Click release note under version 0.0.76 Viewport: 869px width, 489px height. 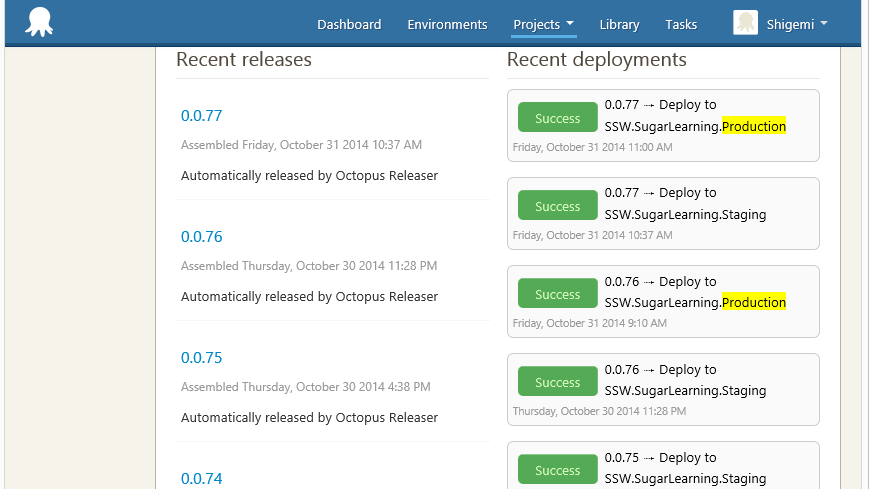click(309, 296)
